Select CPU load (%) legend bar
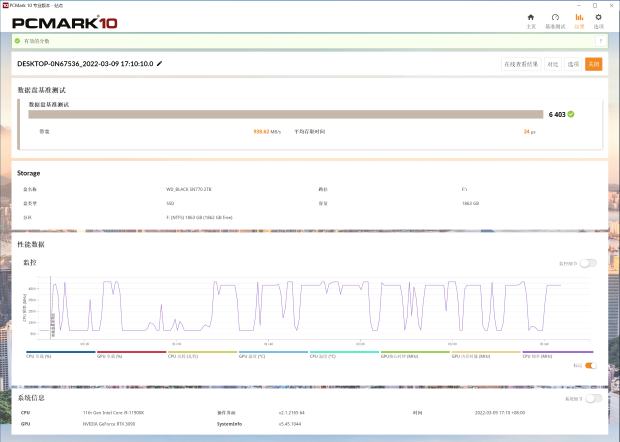 coord(60,354)
